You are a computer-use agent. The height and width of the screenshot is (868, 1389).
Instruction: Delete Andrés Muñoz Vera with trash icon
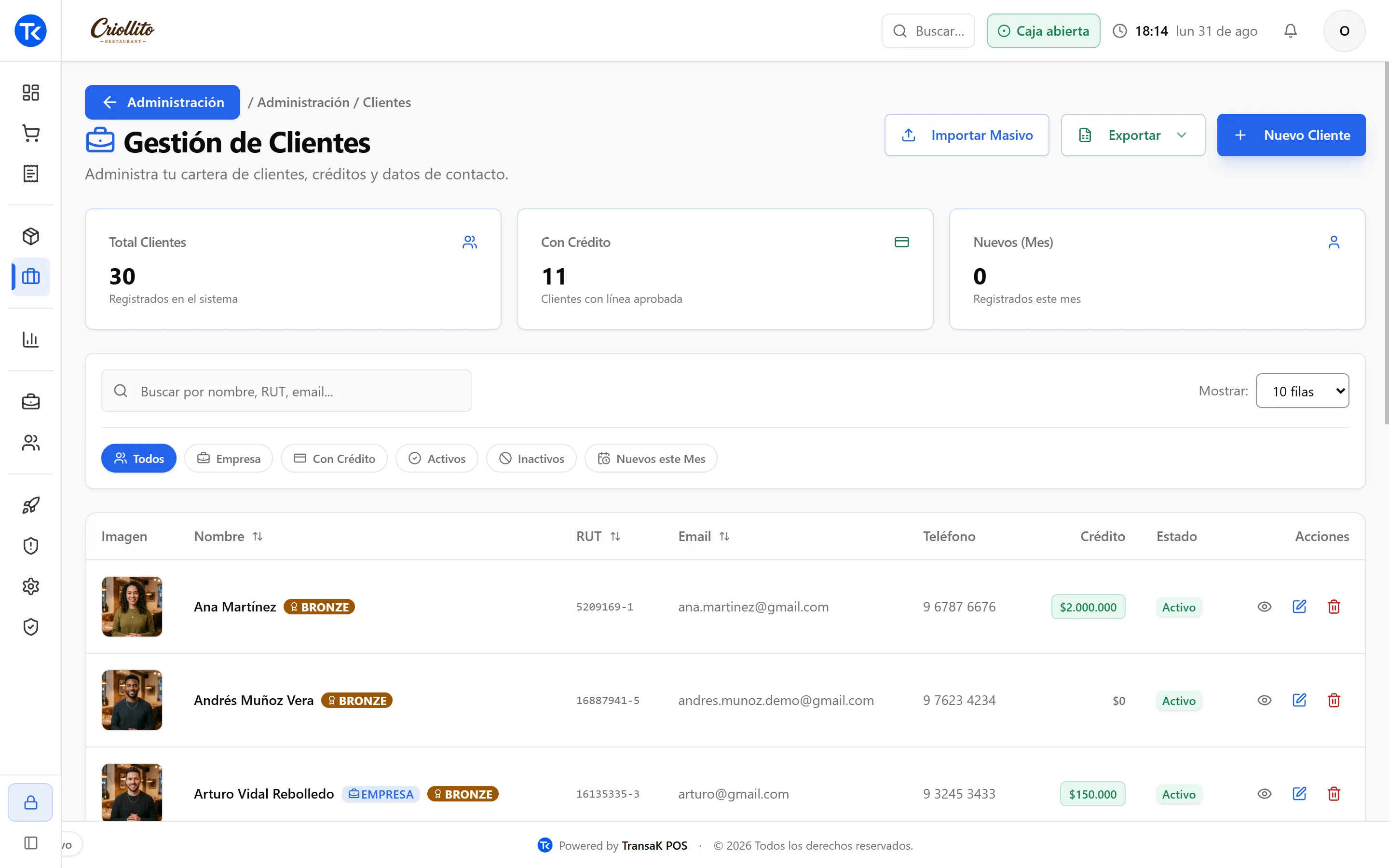1334,700
